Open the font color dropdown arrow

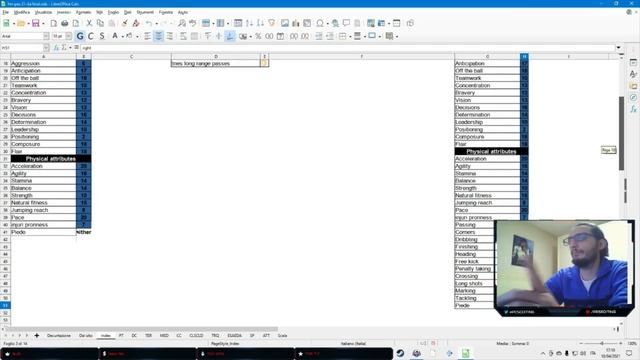[x=122, y=36]
